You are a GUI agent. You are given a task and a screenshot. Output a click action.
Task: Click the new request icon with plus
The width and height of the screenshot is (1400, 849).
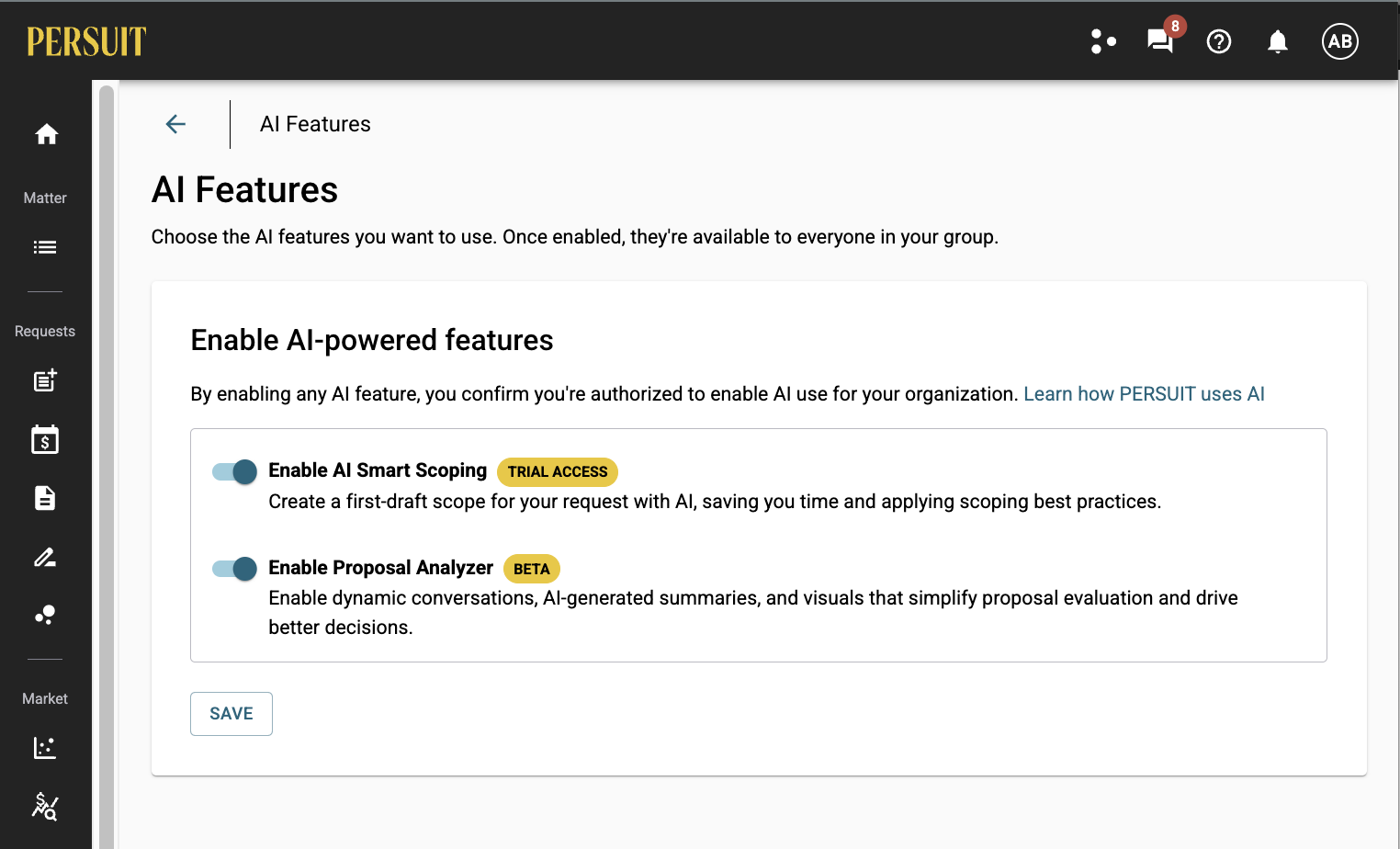click(45, 380)
